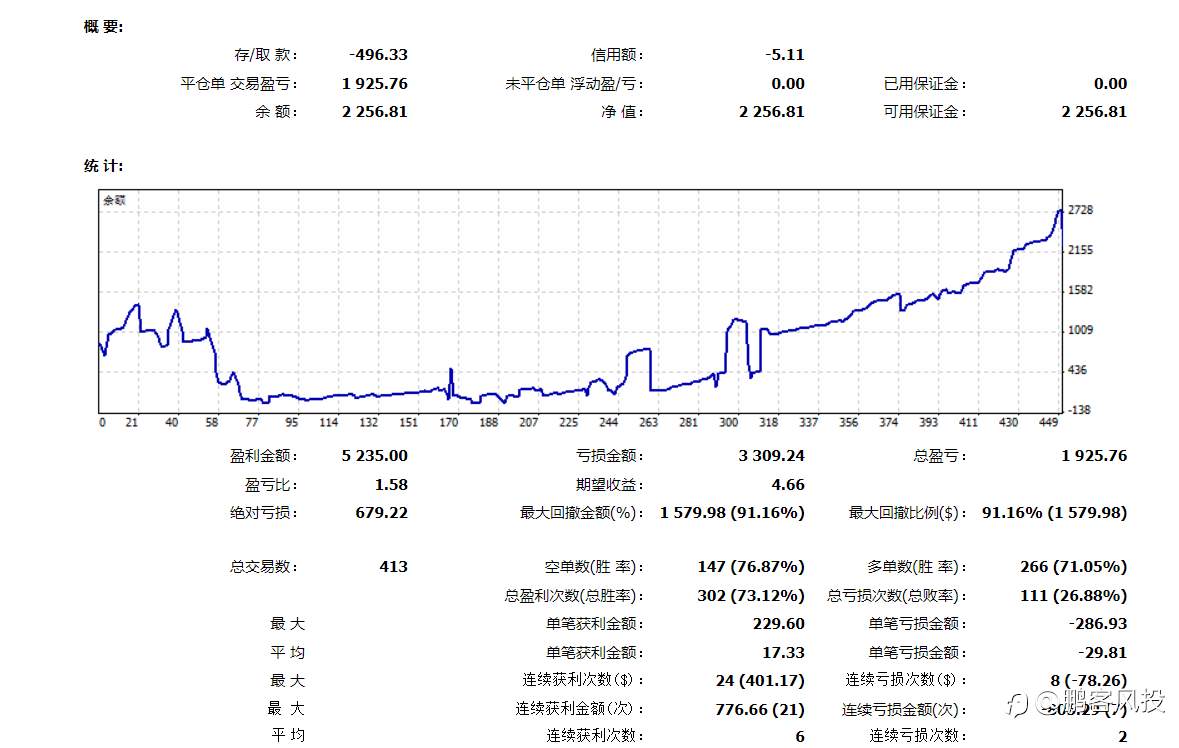This screenshot has height=748, width=1179.
Task: Click the 信用额 label
Action: pos(617,55)
